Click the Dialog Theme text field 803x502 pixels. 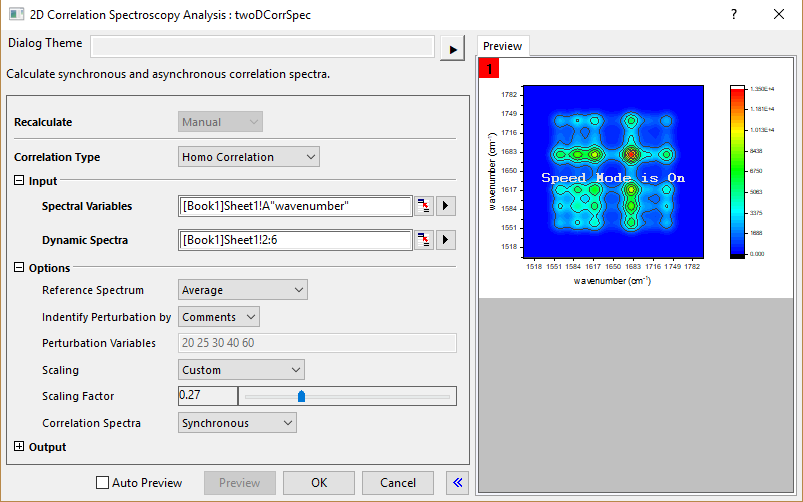point(263,47)
